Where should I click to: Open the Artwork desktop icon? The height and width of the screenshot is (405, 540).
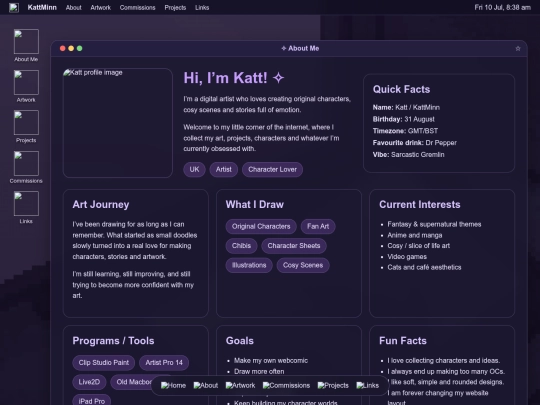tap(26, 86)
